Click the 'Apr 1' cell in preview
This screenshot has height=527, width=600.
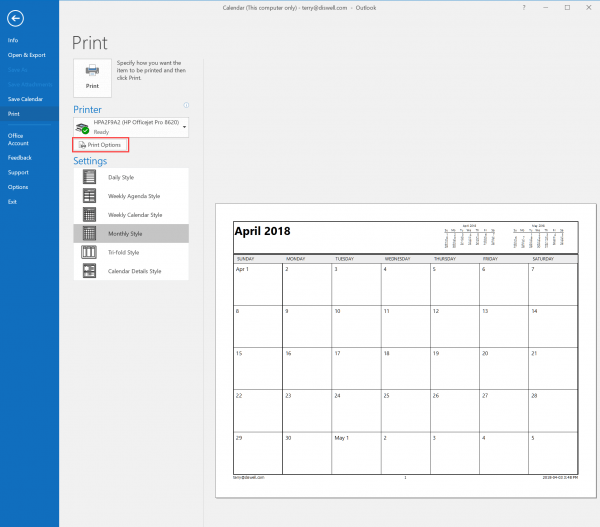tap(258, 284)
